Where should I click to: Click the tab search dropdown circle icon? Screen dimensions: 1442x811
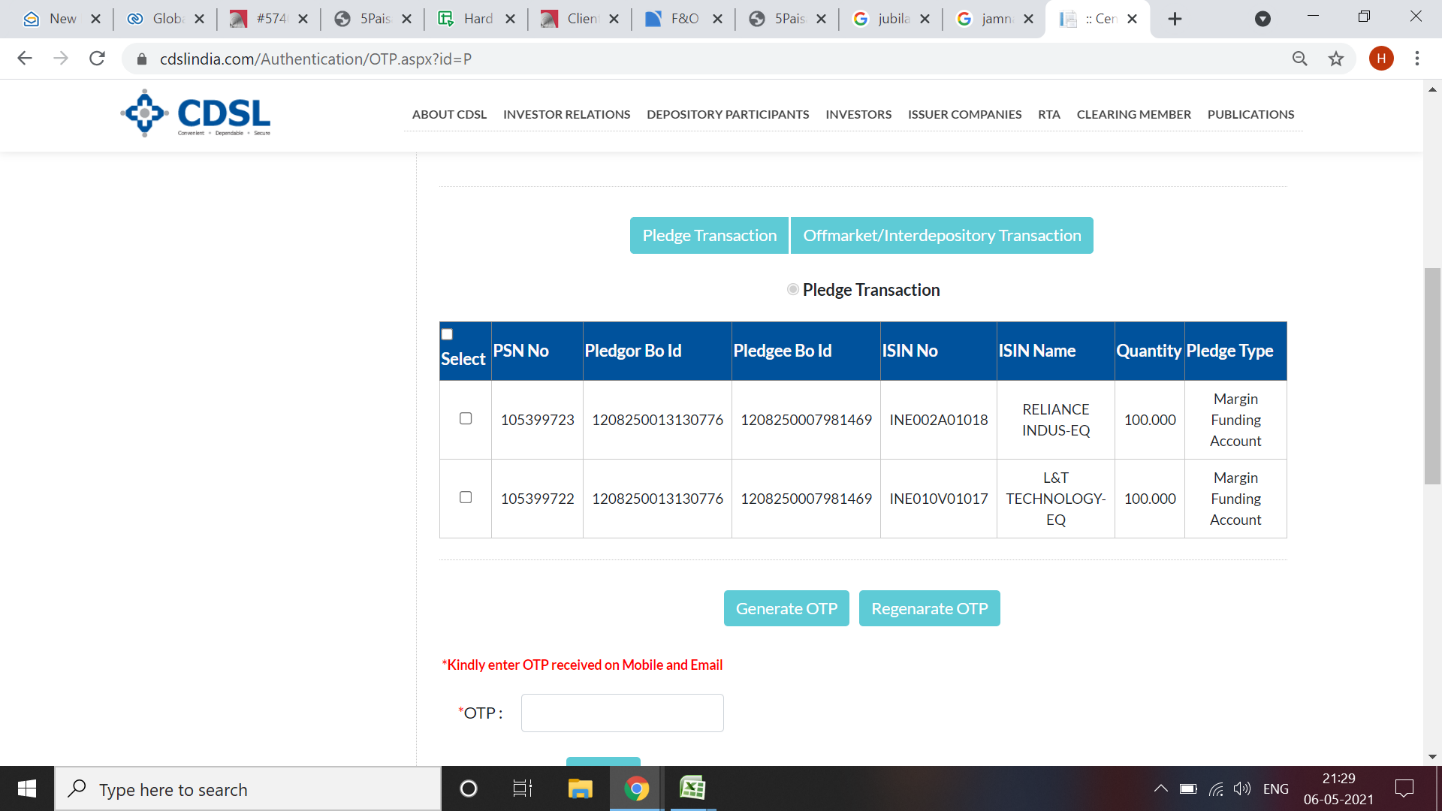1263,19
